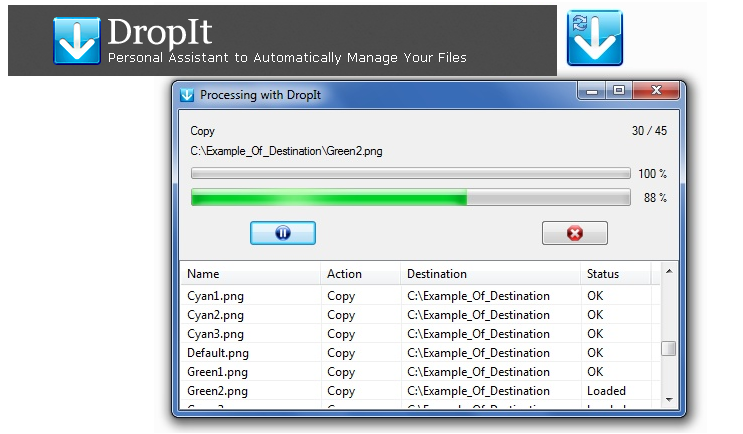Close the Processing with DropIt window
Viewport: 743px width, 434px height.
coord(656,90)
